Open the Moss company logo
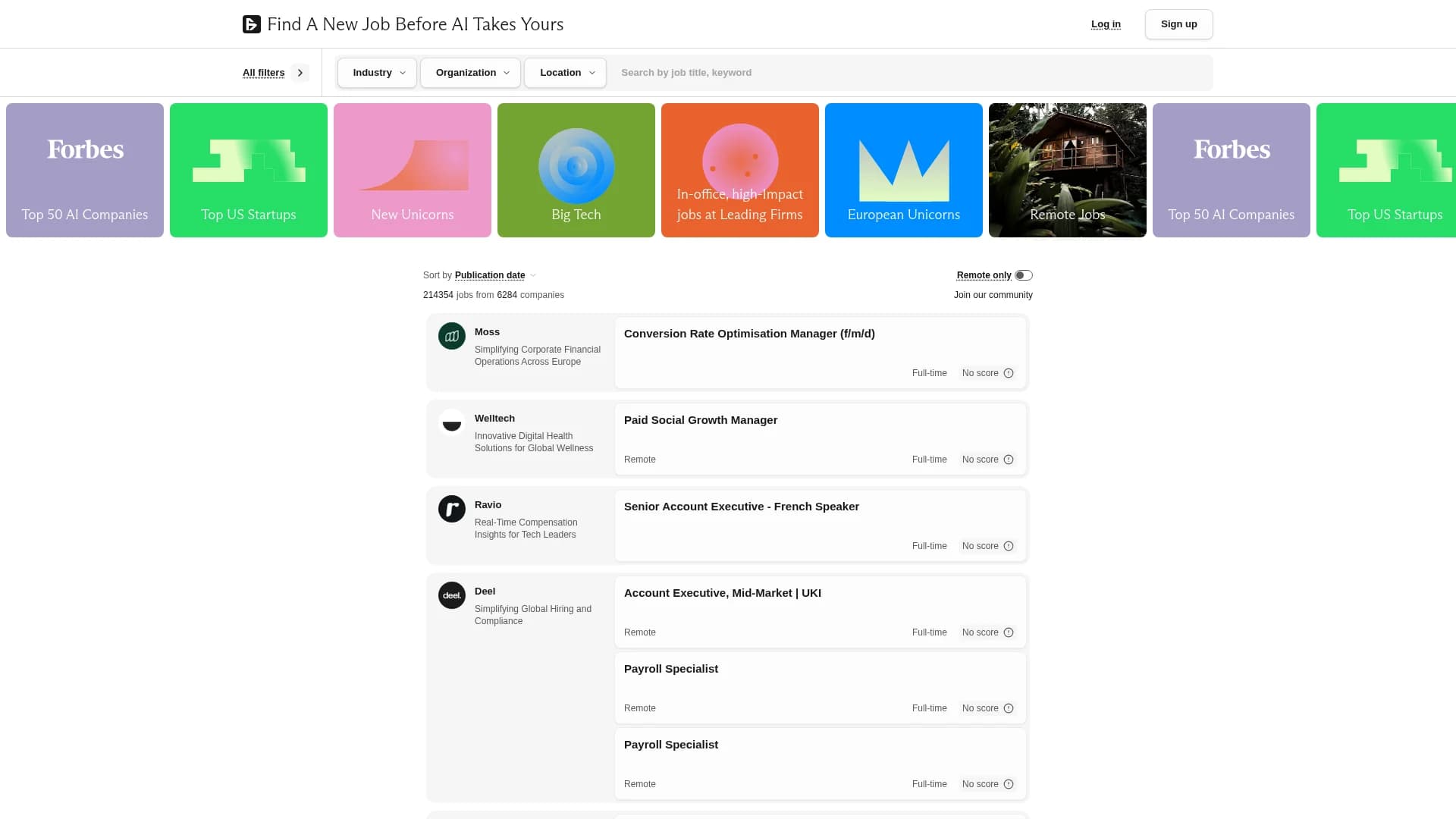 (x=452, y=336)
